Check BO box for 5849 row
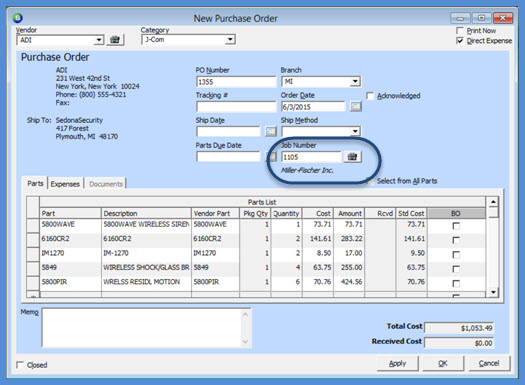 click(456, 269)
